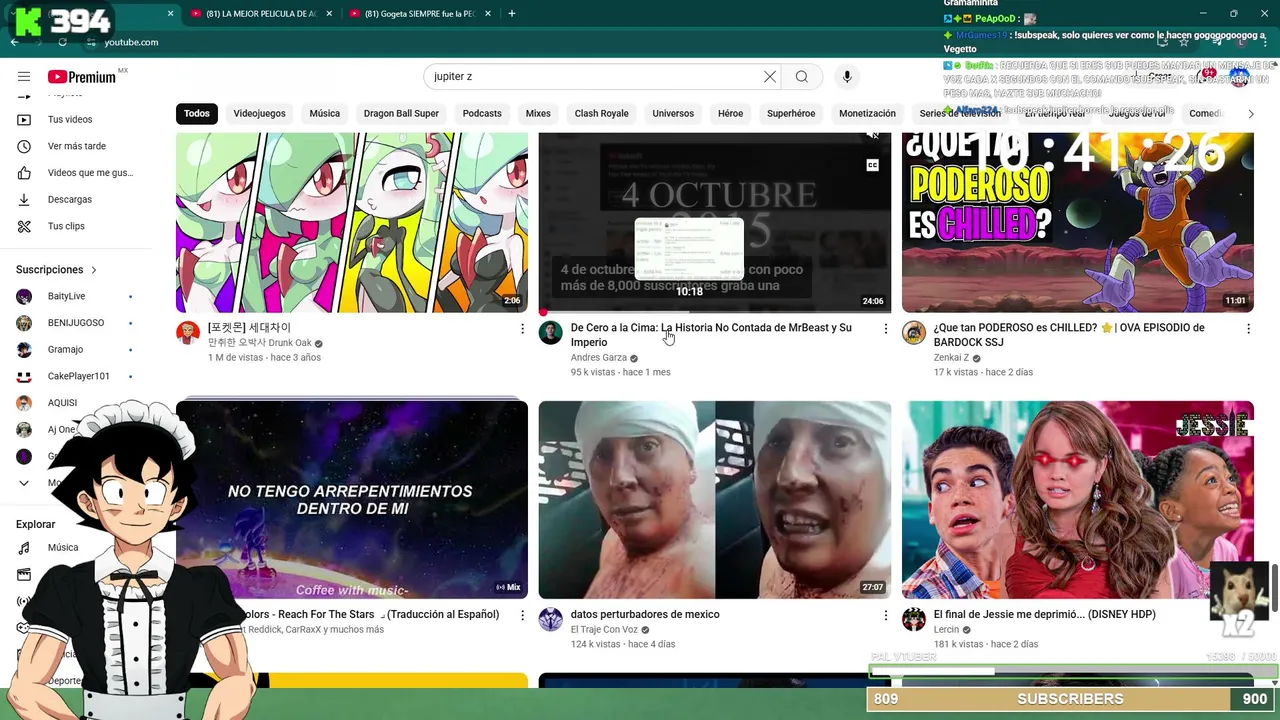Select the Música filter chip
Viewport: 1280px width, 720px height.
click(325, 113)
